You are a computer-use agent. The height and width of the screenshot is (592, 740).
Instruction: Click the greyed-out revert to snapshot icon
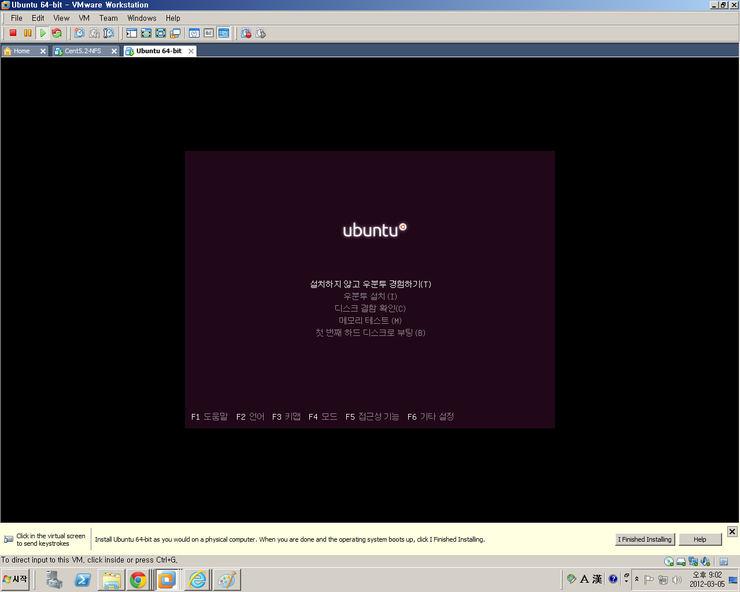pos(94,33)
